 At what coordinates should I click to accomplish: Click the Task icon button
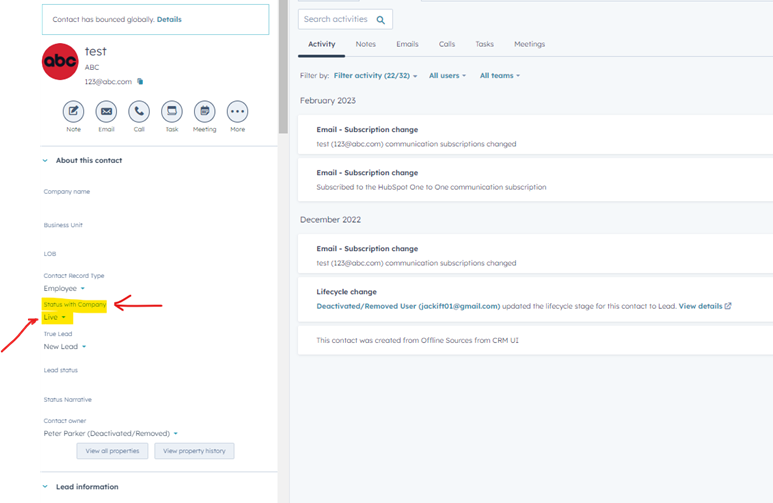(x=171, y=111)
